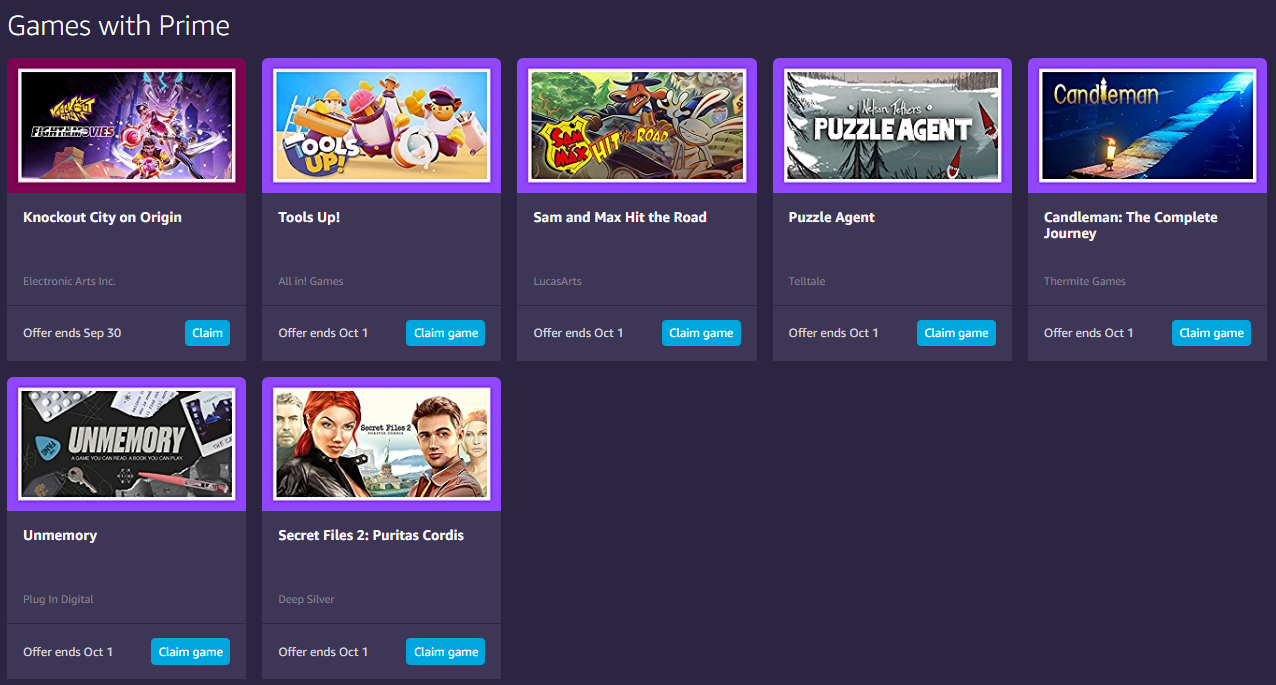Open the Sam and Max Hit the Road title
Screen dimensions: 1276x685
(x=620, y=217)
